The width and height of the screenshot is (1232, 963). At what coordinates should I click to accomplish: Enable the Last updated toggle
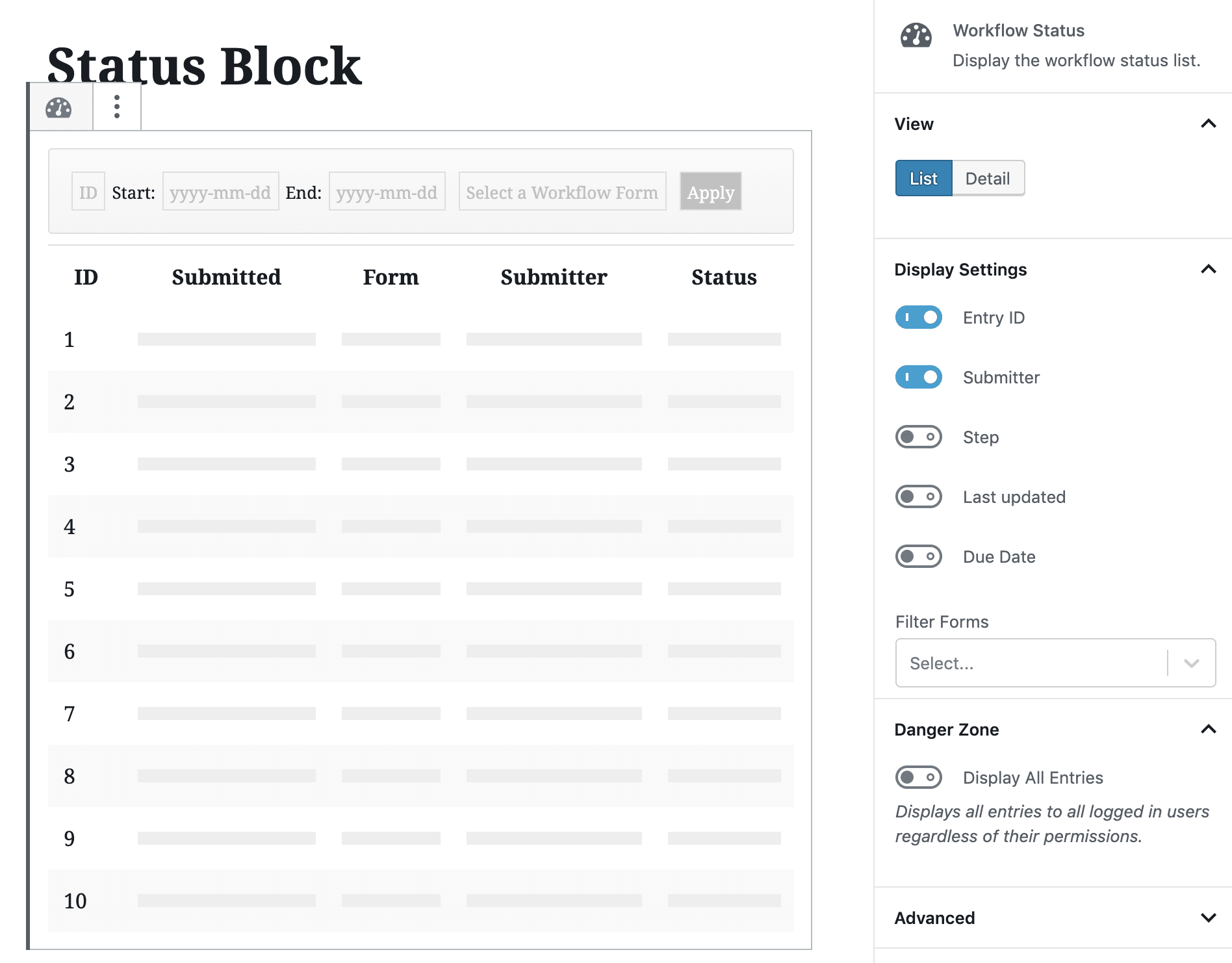[x=918, y=496]
